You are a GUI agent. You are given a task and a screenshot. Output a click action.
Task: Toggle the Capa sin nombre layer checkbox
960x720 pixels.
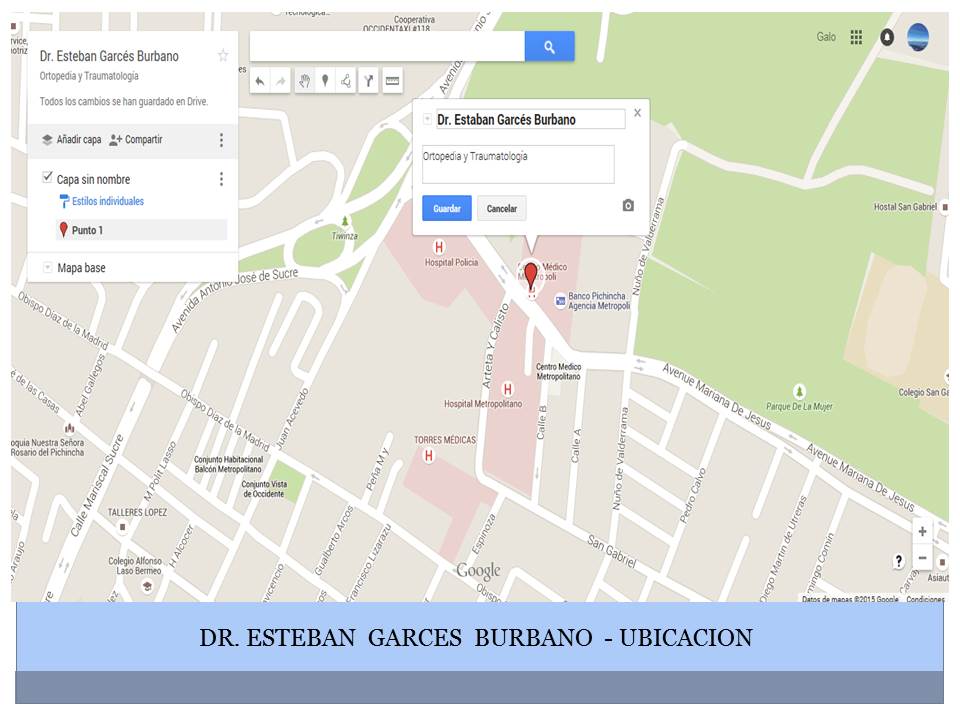45,178
